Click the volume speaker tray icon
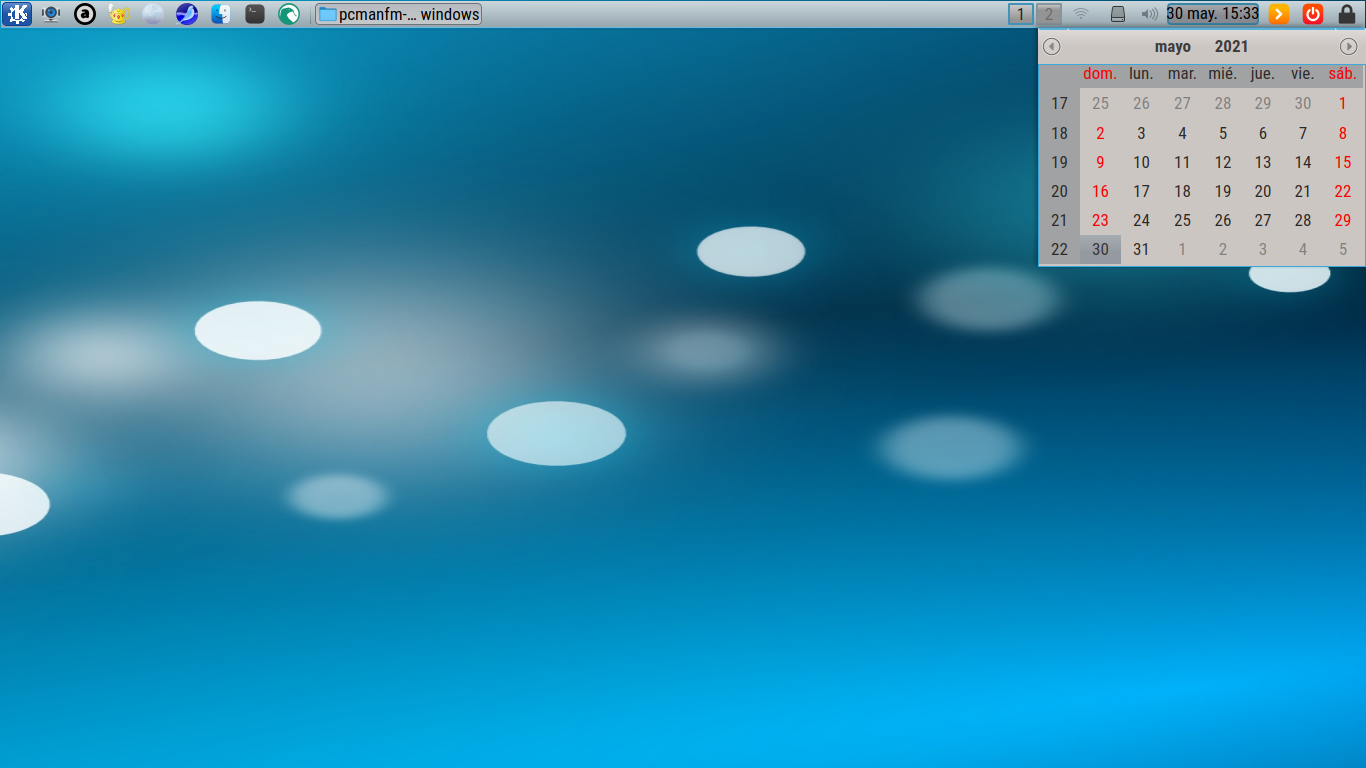Image resolution: width=1366 pixels, height=768 pixels. (1150, 14)
